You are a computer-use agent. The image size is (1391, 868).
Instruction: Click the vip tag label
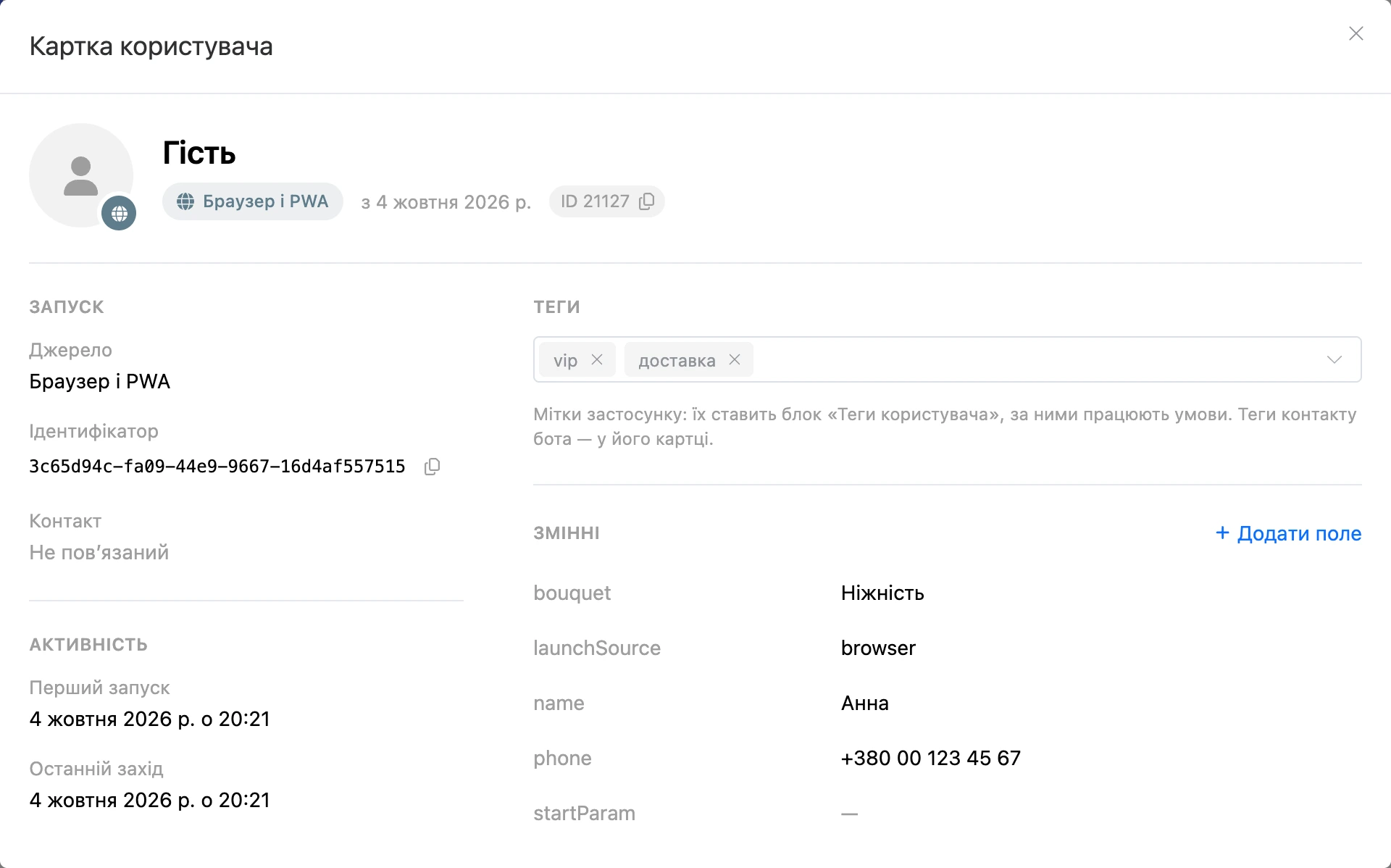[565, 360]
